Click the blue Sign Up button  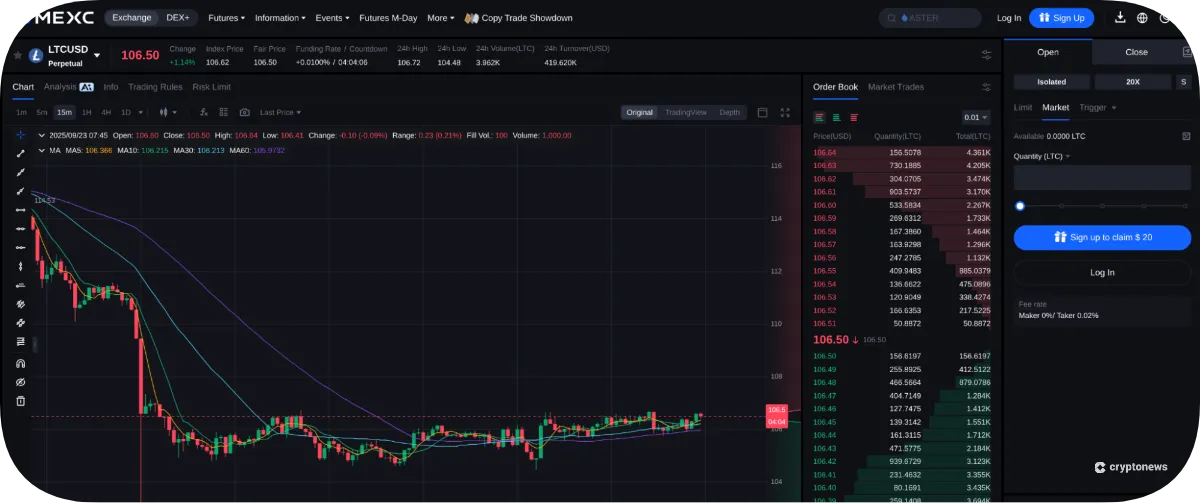1061,18
